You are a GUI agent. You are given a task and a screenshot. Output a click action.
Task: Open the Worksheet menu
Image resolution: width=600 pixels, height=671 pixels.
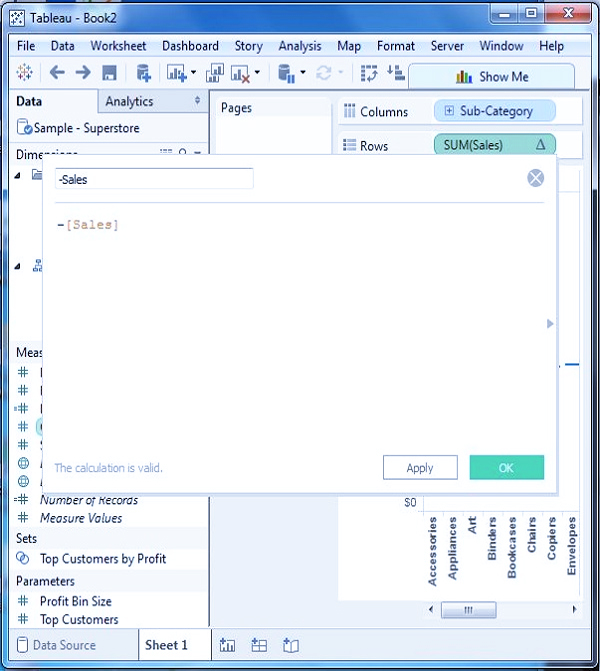tap(118, 46)
